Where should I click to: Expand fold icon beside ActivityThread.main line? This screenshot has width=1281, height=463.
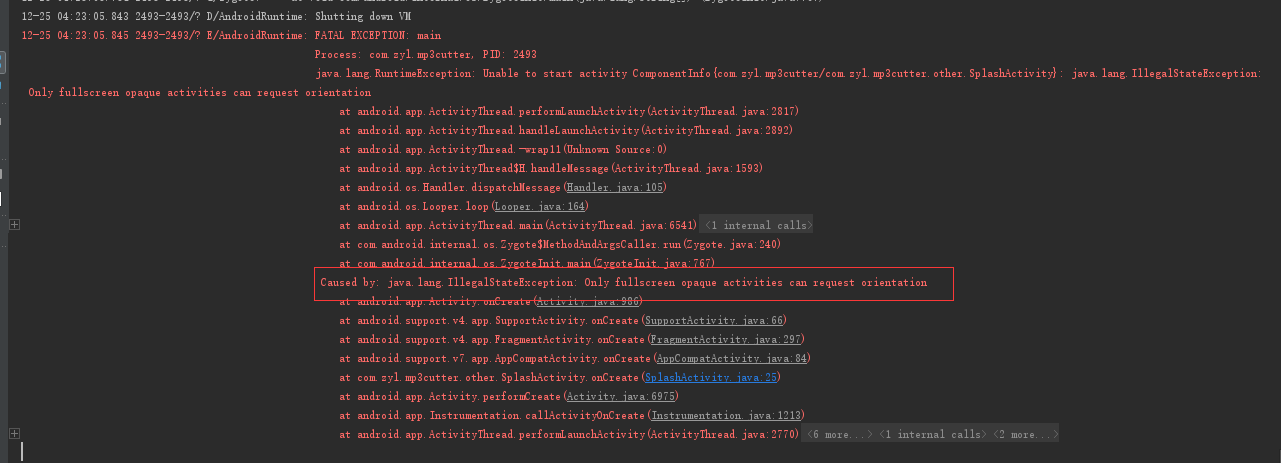point(14,225)
